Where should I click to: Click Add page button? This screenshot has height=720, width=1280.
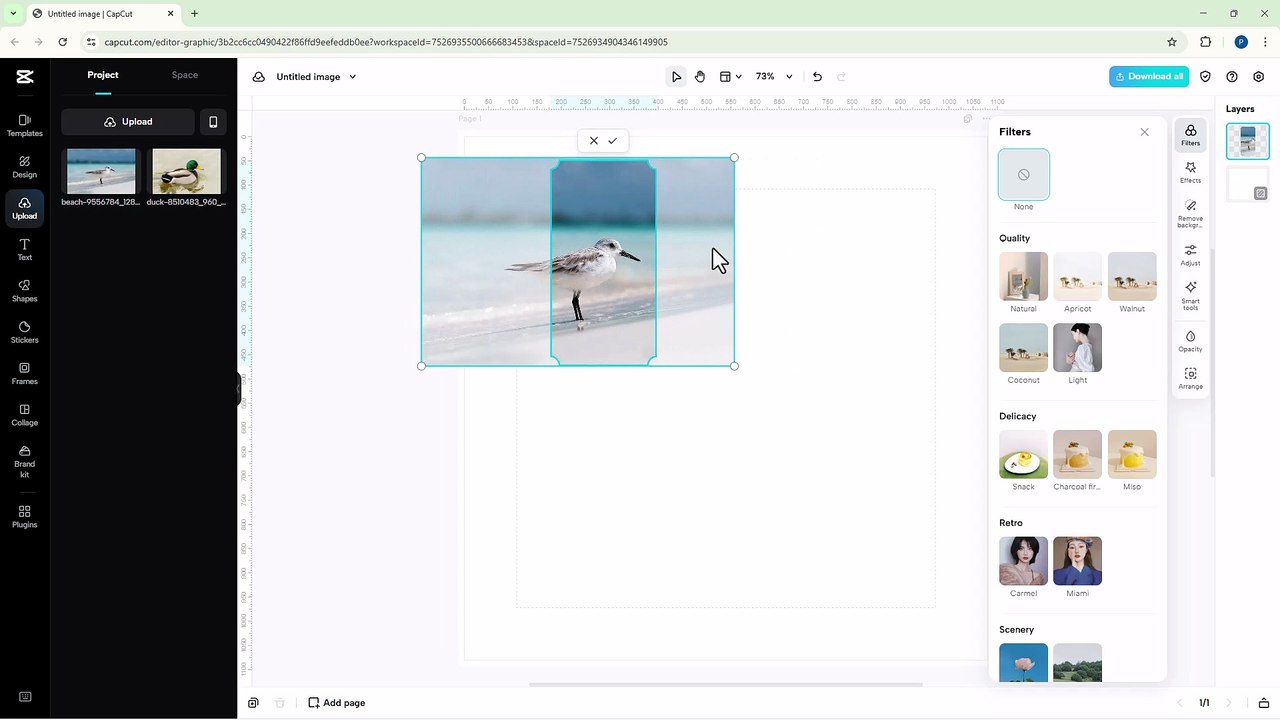point(337,703)
